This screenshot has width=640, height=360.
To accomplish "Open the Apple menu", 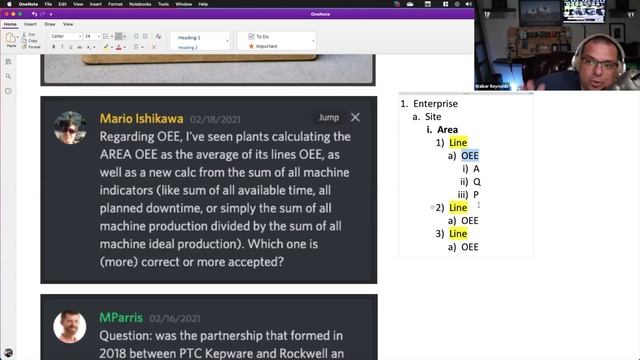I will (x=9, y=4).
